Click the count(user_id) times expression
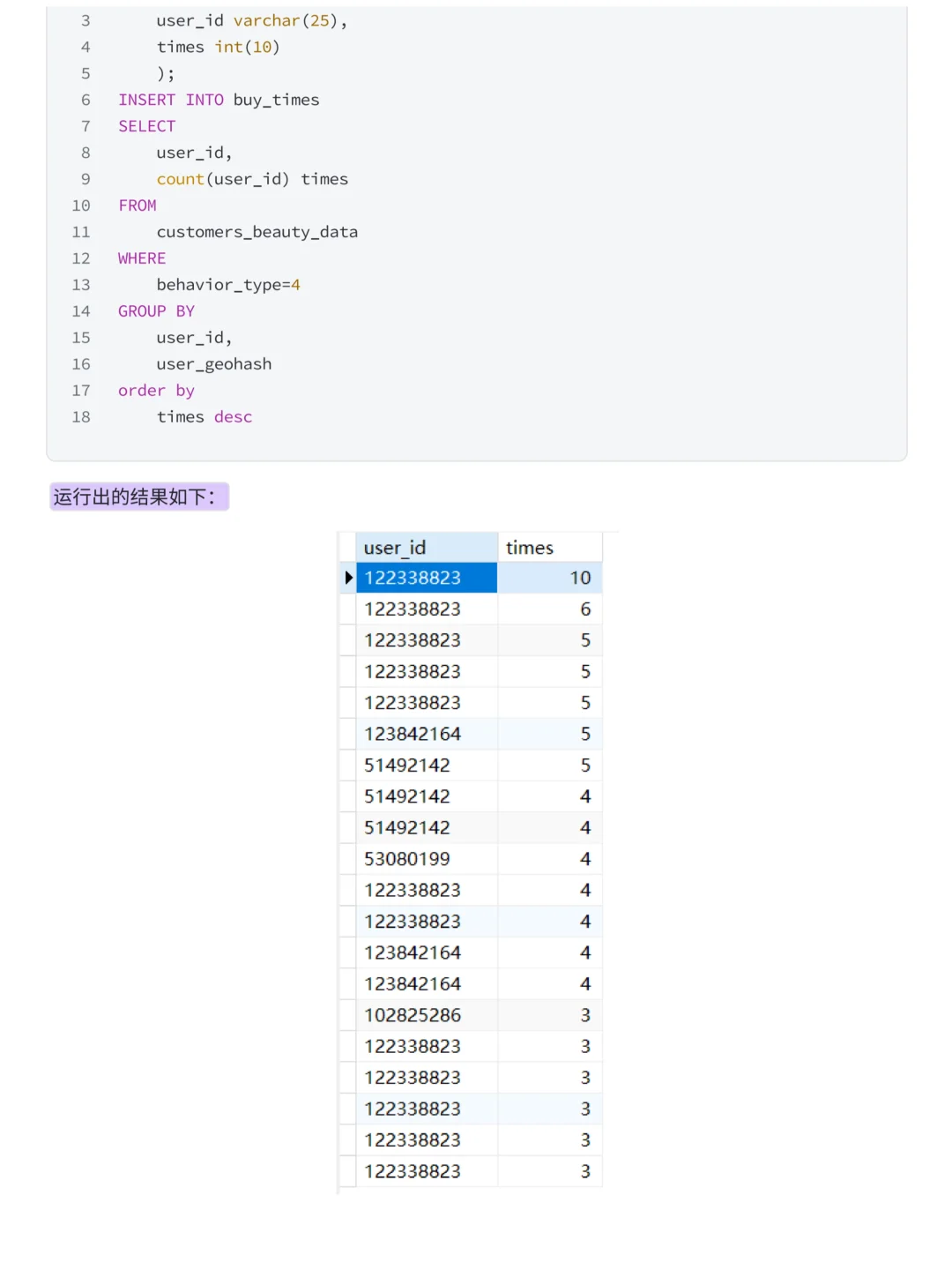 click(252, 179)
